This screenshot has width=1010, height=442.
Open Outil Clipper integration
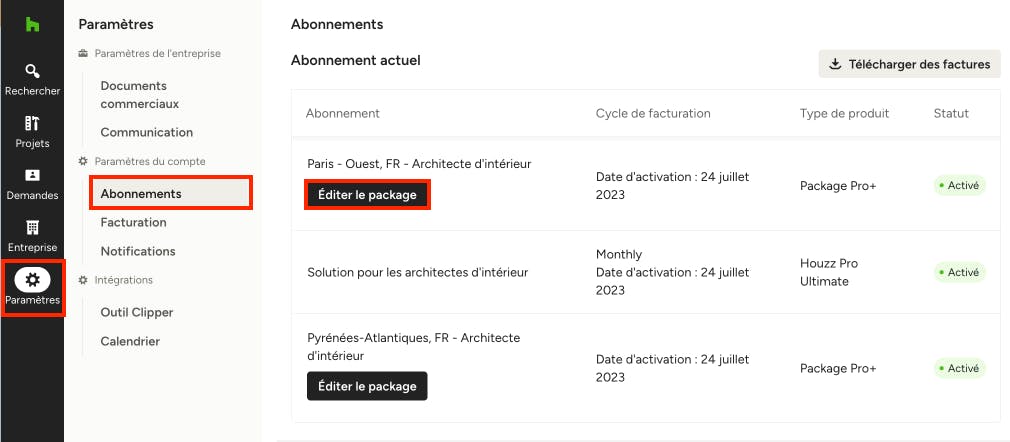pyautogui.click(x=137, y=312)
